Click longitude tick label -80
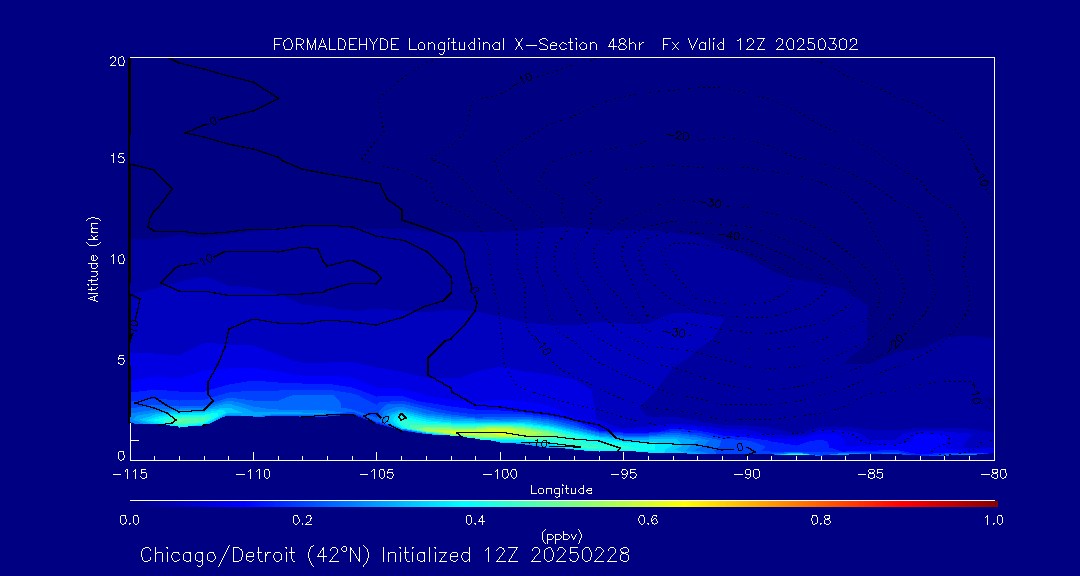The height and width of the screenshot is (576, 1080). pos(994,474)
